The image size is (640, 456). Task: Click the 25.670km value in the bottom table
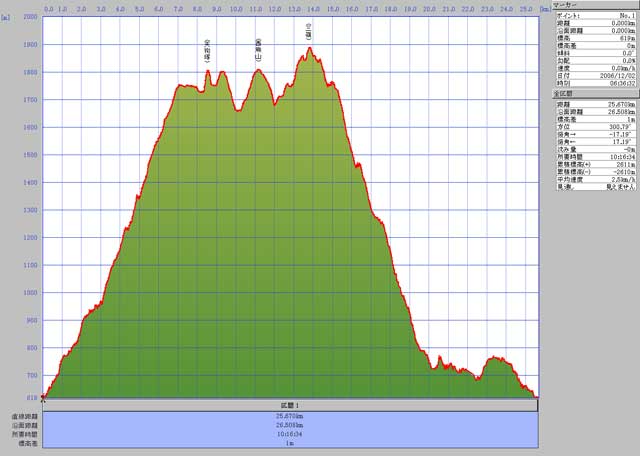[x=291, y=414]
